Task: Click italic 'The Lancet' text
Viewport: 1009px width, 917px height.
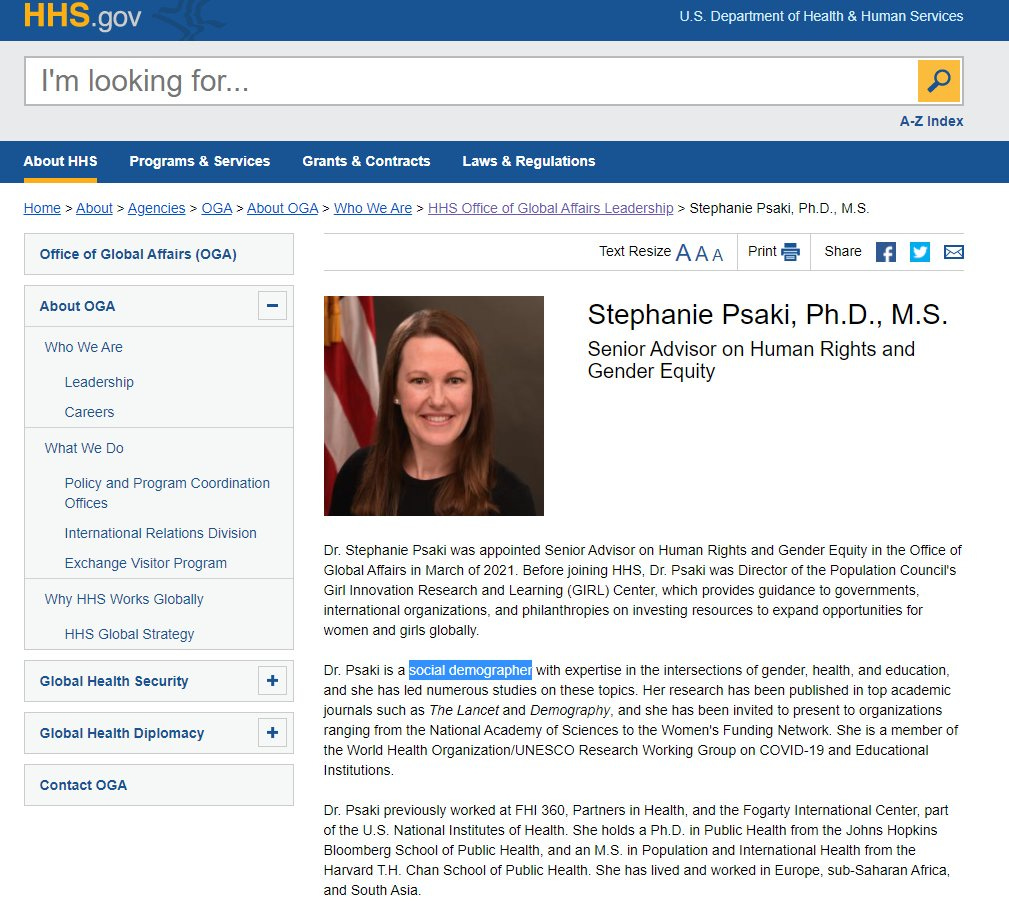Action: click(464, 710)
